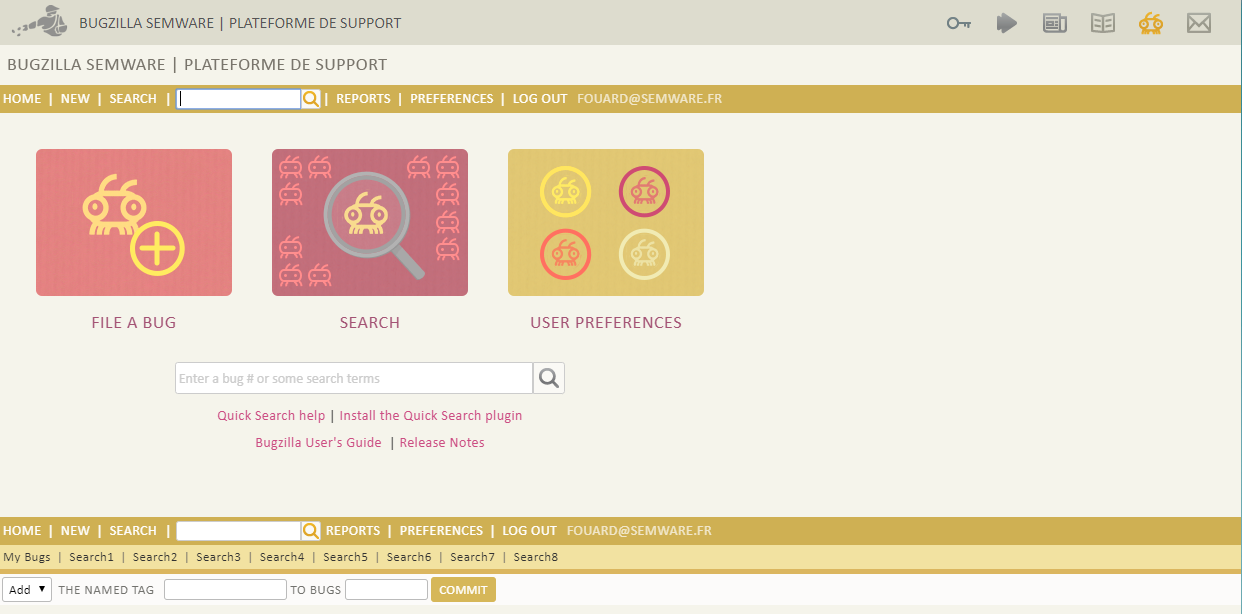This screenshot has width=1242, height=614.
Task: Open PREFERENCES in top navigation bar
Action: [x=452, y=99]
